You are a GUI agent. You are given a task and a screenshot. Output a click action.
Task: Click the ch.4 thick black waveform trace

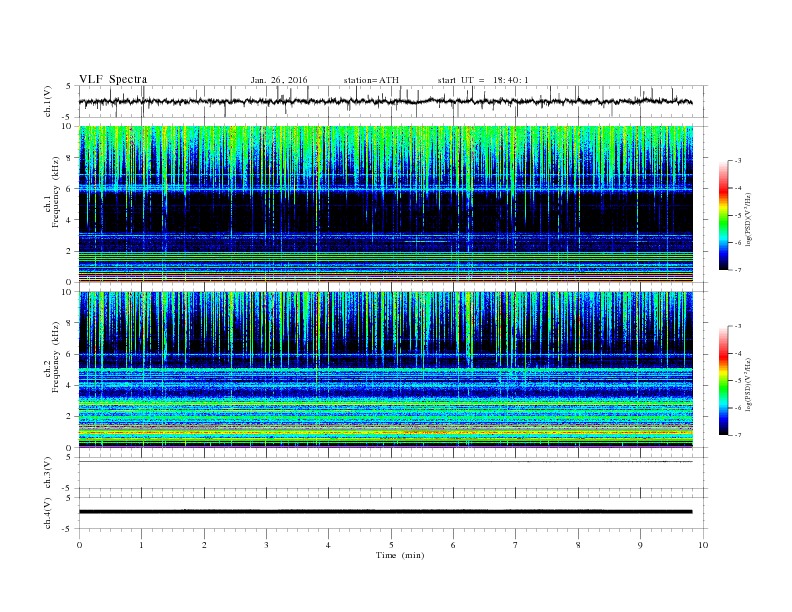385,512
